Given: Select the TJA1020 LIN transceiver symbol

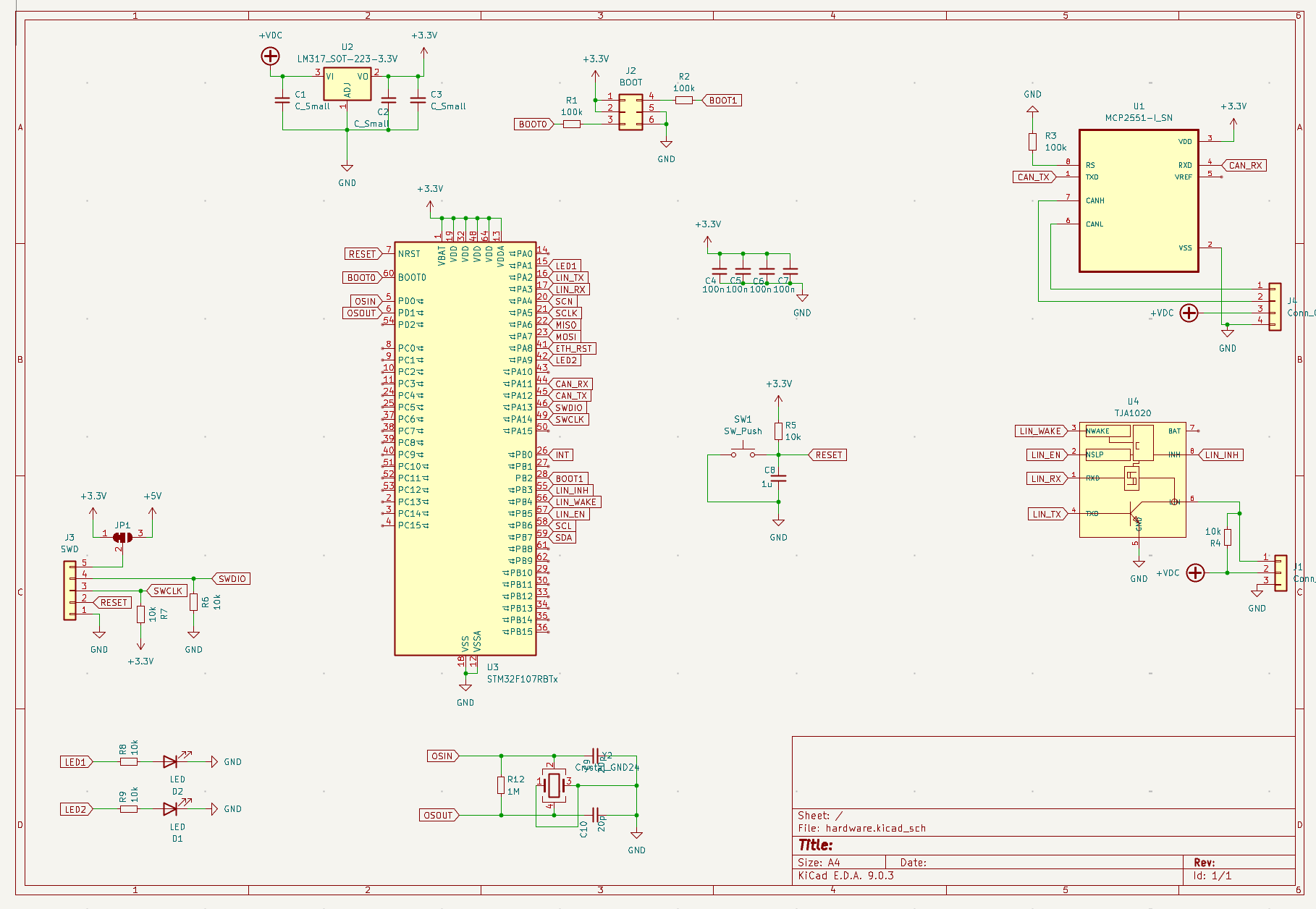Looking at the screenshot, I should pos(1131,479).
